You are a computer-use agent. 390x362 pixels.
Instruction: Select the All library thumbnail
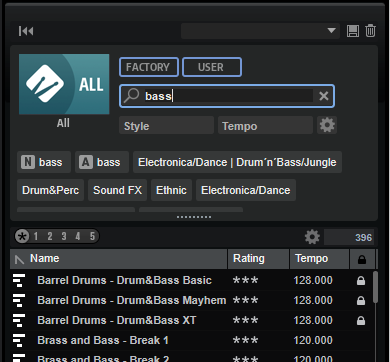coord(64,84)
